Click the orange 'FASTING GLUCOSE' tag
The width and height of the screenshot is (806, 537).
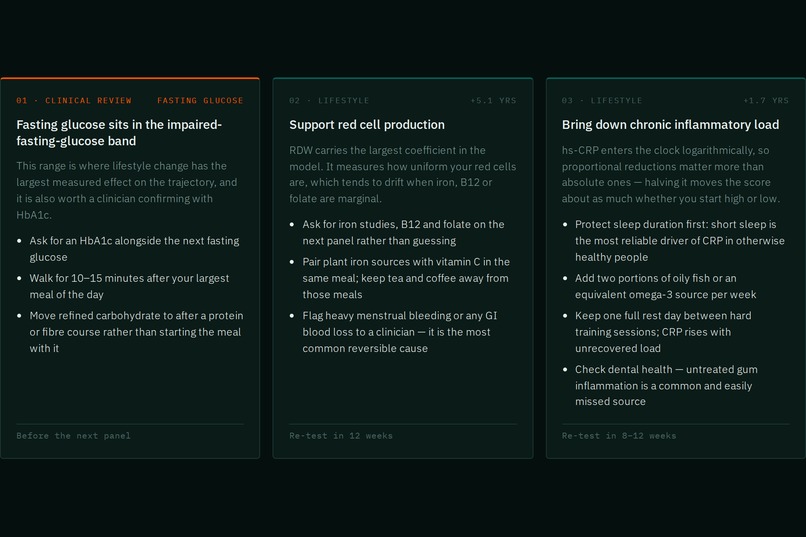point(200,101)
